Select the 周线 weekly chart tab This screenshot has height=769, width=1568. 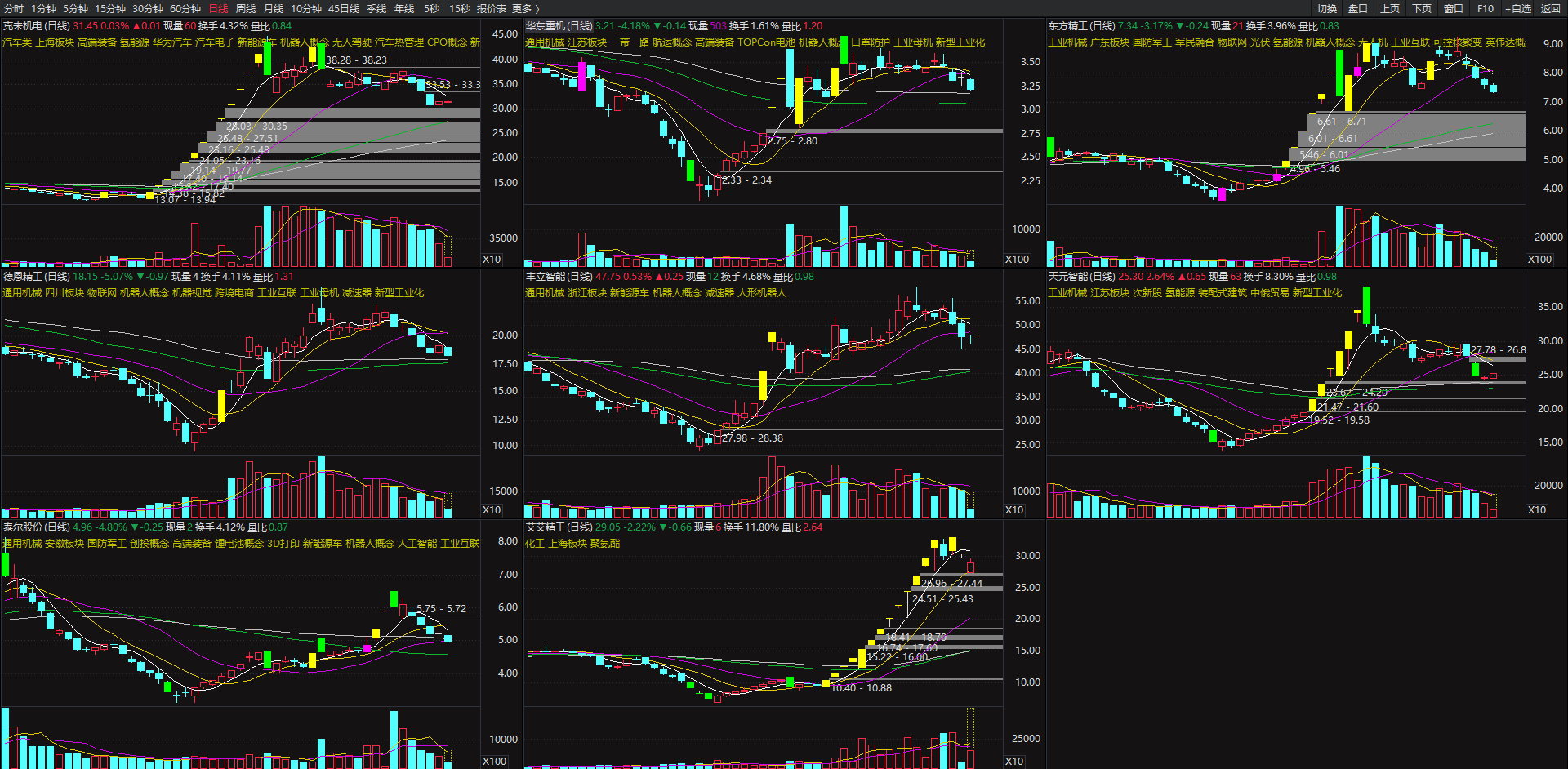tap(245, 8)
